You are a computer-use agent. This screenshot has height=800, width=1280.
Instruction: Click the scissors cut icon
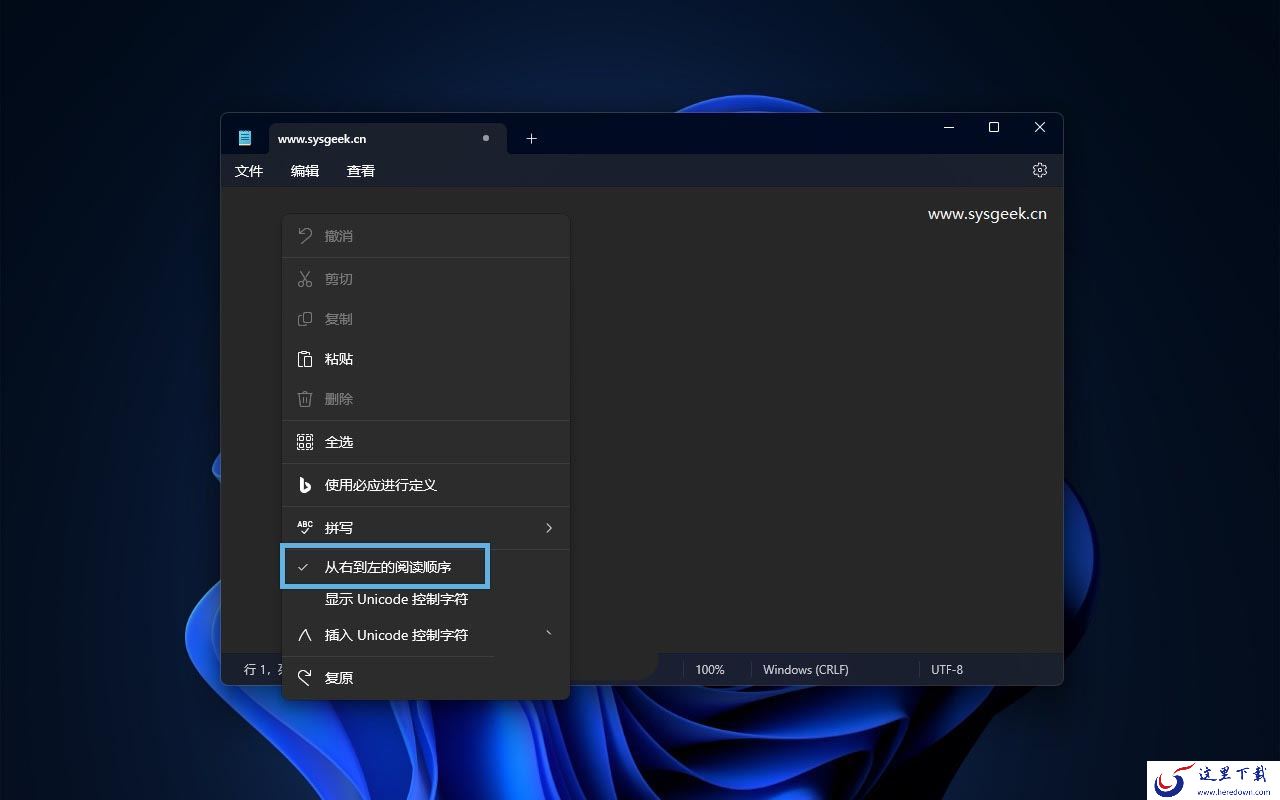coord(305,279)
